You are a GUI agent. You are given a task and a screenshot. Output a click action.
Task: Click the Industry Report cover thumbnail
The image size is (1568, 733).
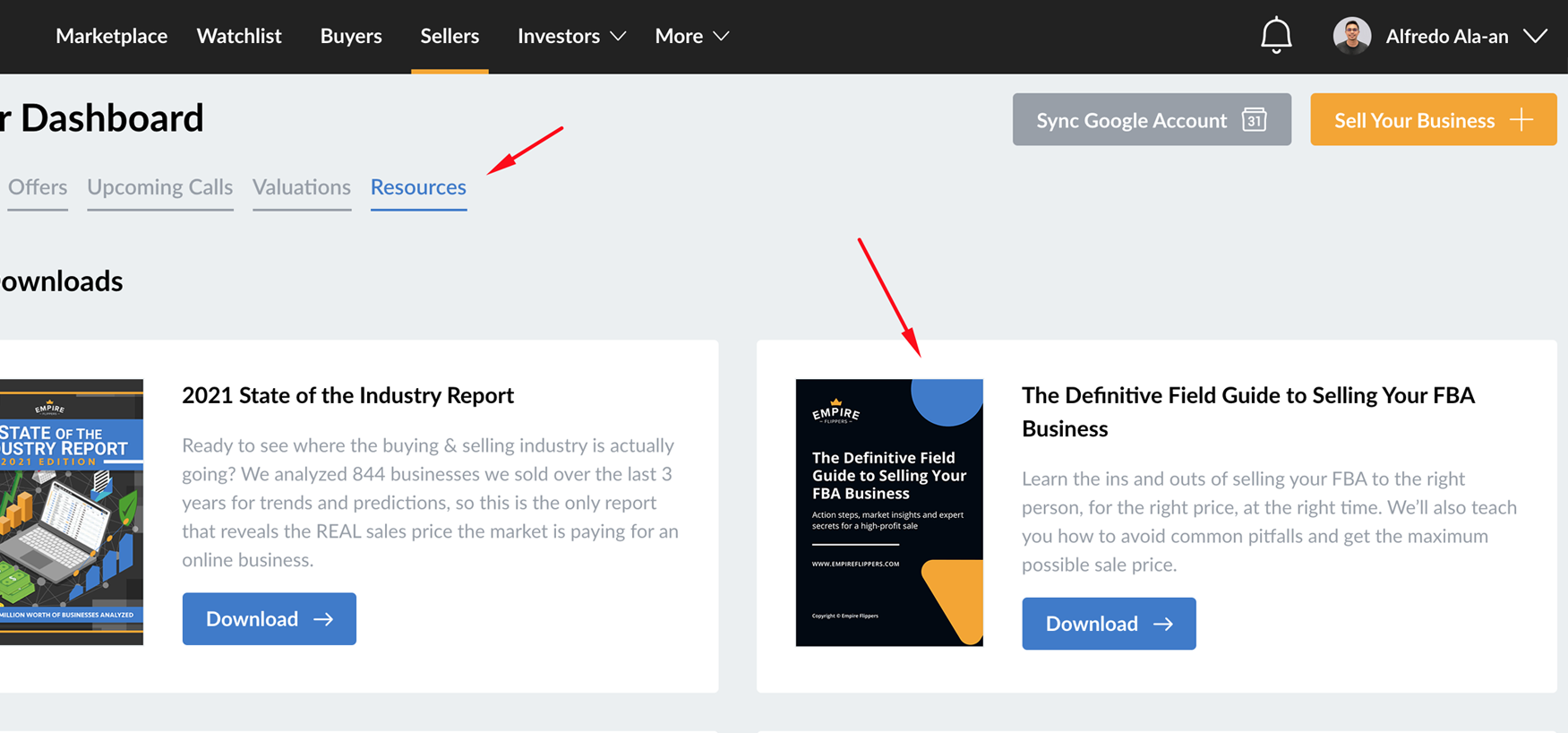[72, 512]
